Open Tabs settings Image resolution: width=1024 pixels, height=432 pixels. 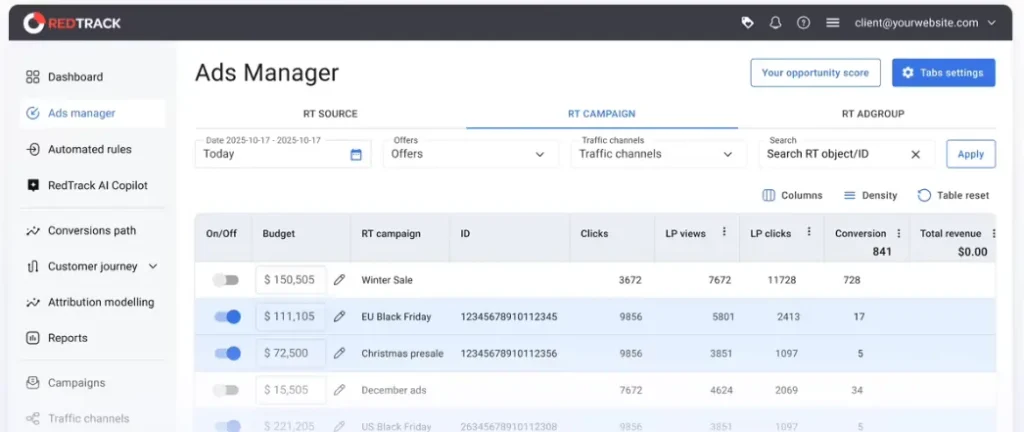click(943, 72)
